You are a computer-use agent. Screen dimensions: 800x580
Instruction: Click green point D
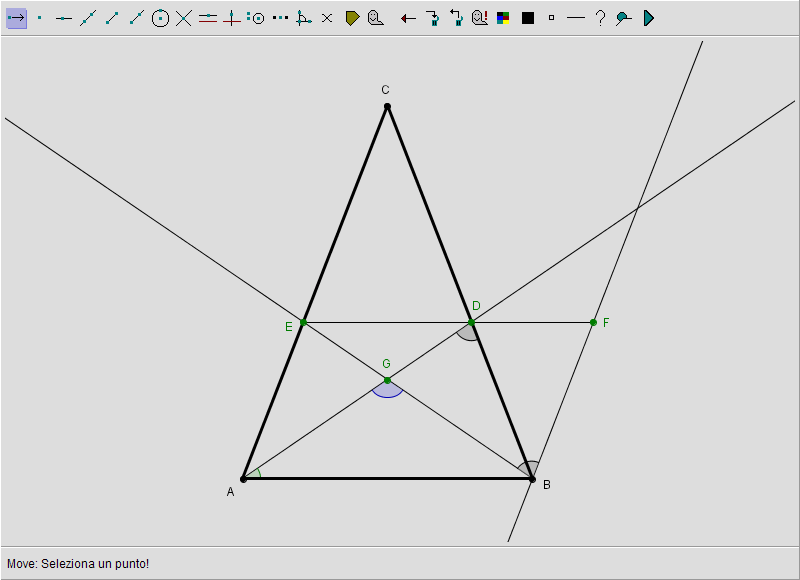pyautogui.click(x=471, y=322)
